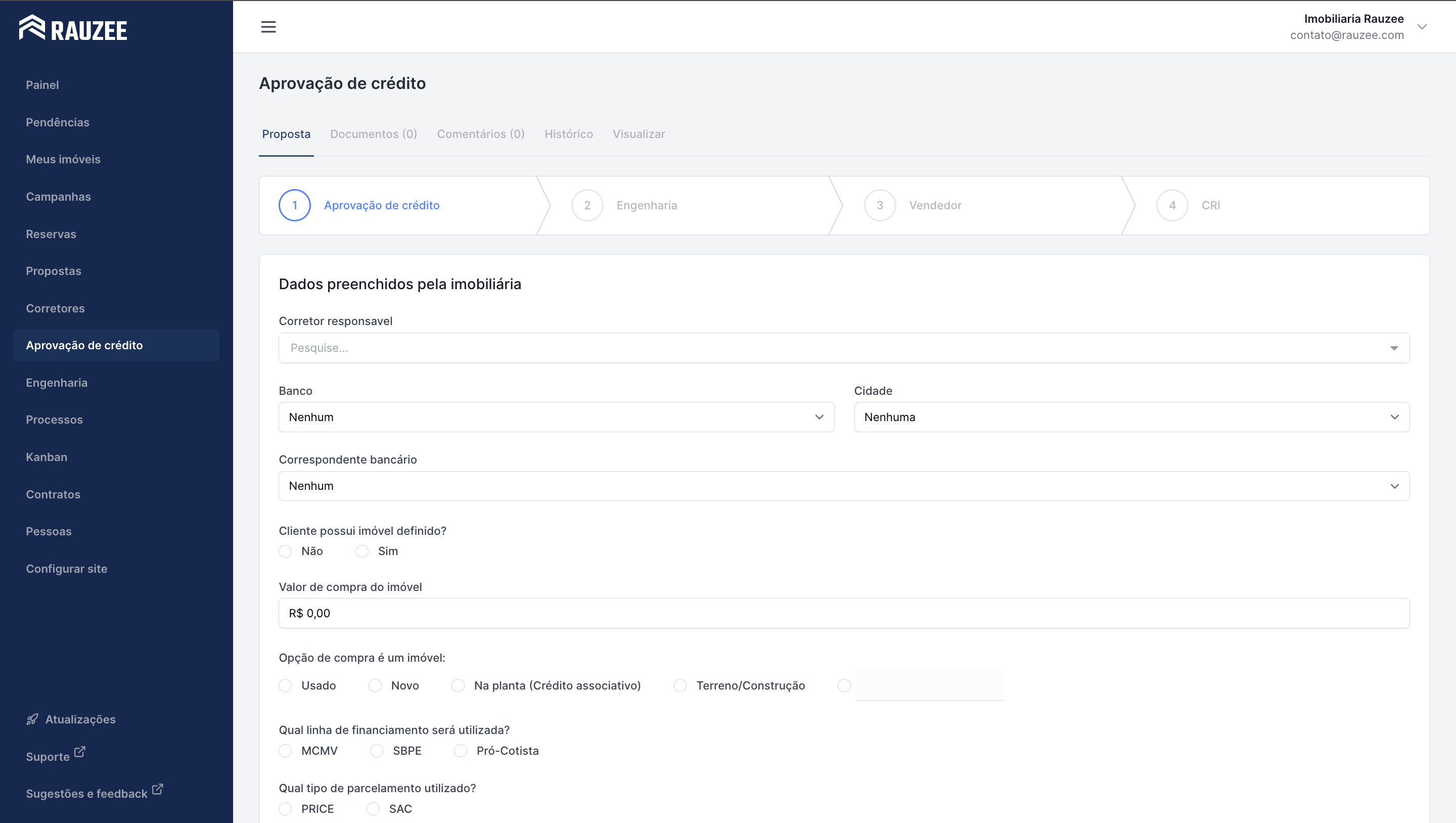Image resolution: width=1456 pixels, height=823 pixels.
Task: Open Painel in sidebar
Action: pyautogui.click(x=42, y=85)
